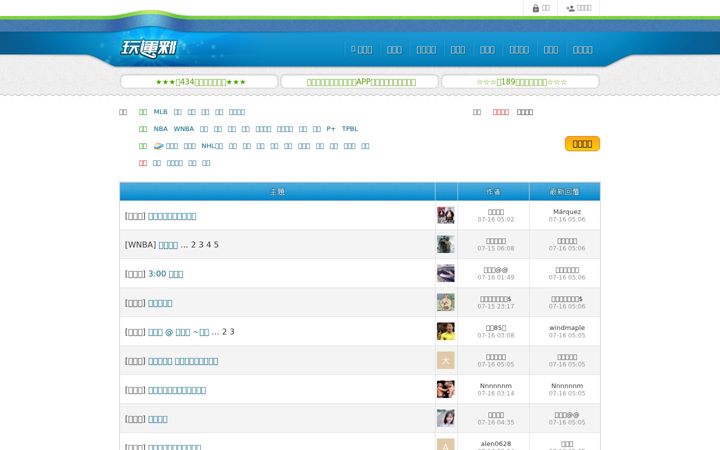Open the thread titled with 3:00
Screen dimensions: 720x450
click(166, 274)
